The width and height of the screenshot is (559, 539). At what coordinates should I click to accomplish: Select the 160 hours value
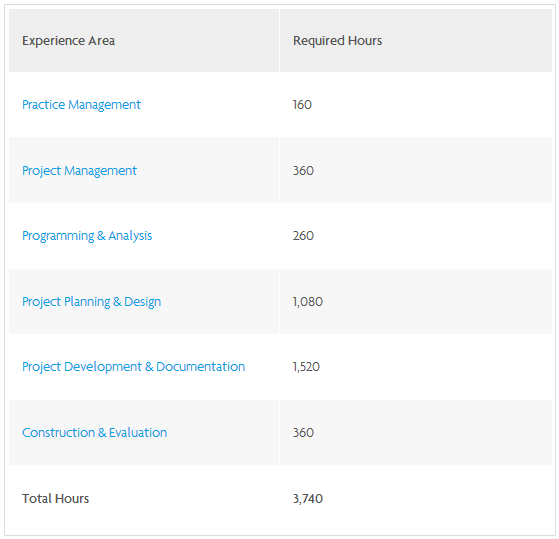pyautogui.click(x=302, y=105)
